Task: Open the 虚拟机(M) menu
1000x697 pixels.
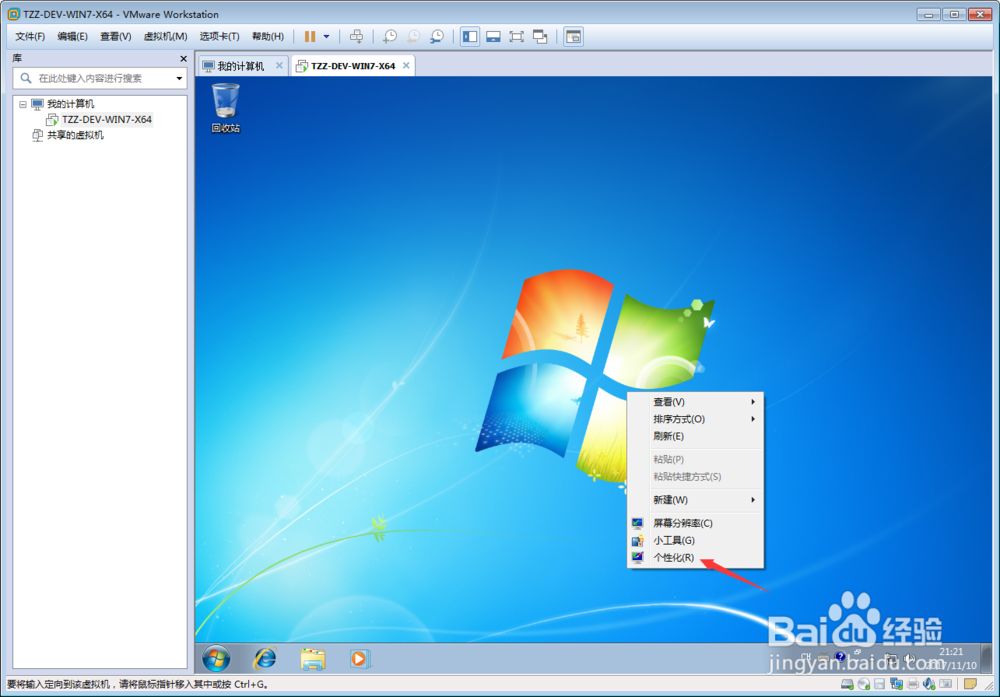Action: point(165,36)
